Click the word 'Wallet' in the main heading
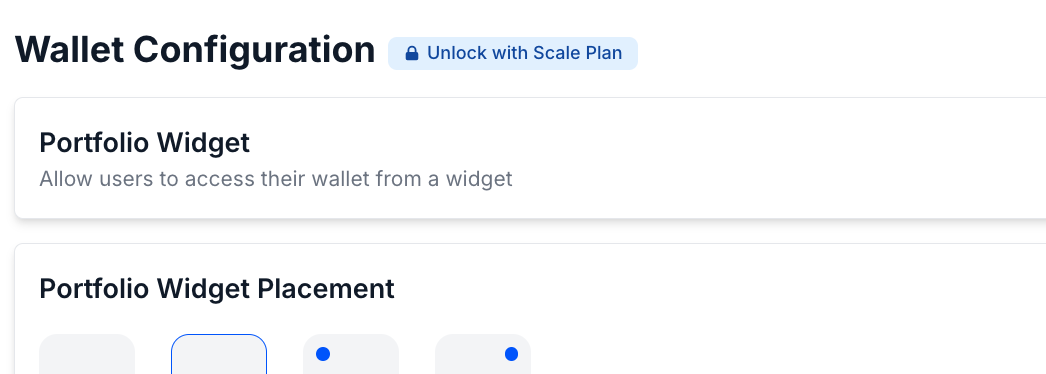This screenshot has height=374, width=1046. tap(69, 50)
